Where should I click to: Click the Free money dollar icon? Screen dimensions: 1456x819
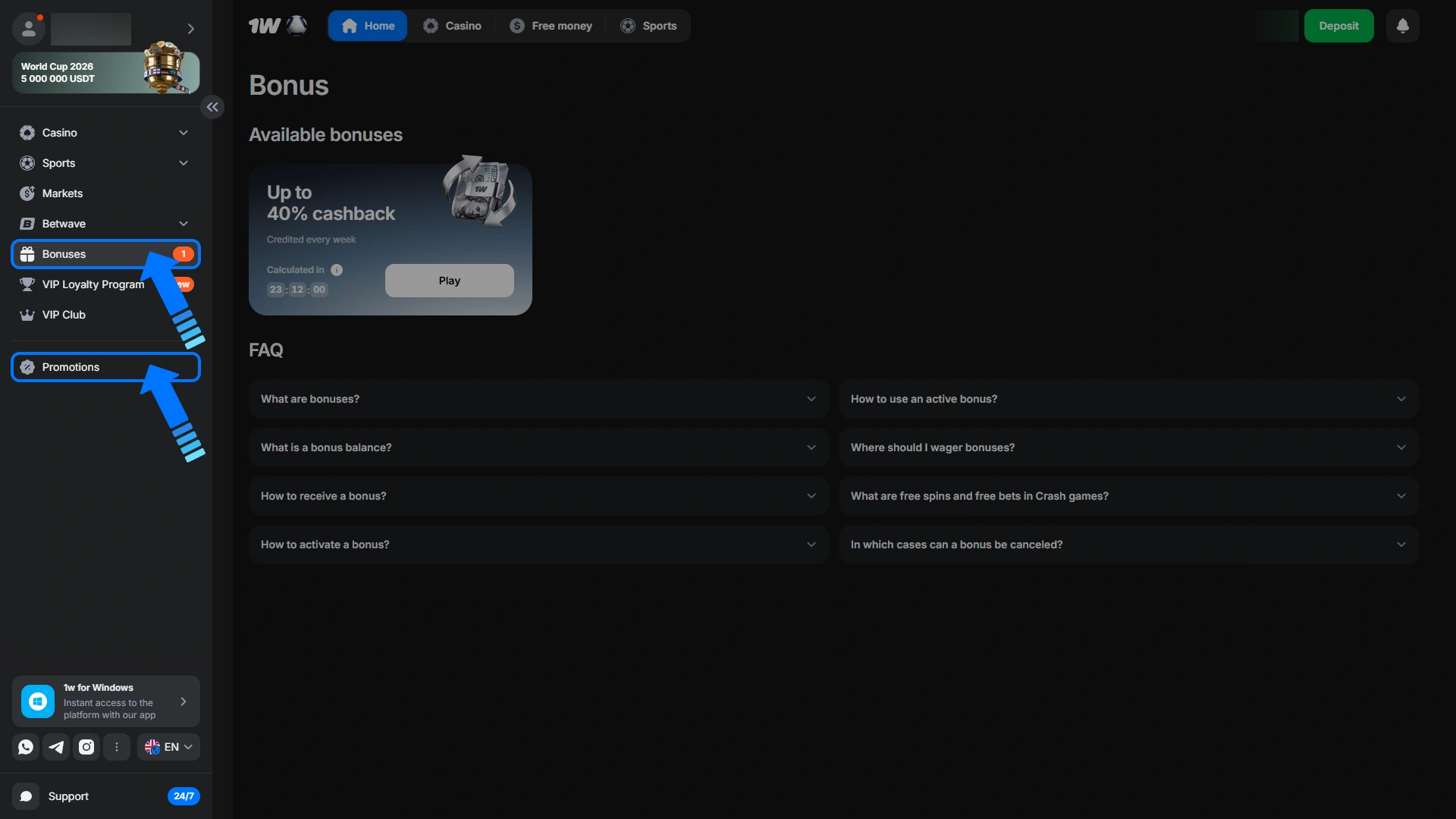pos(517,26)
